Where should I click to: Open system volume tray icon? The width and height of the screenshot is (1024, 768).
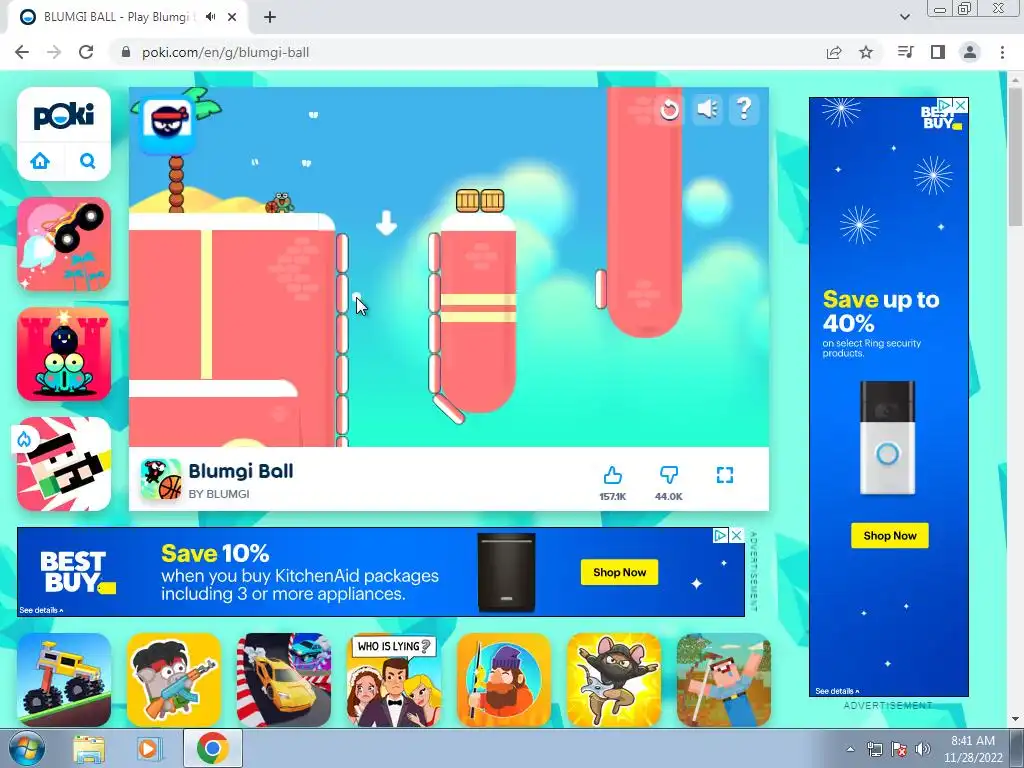tap(922, 749)
